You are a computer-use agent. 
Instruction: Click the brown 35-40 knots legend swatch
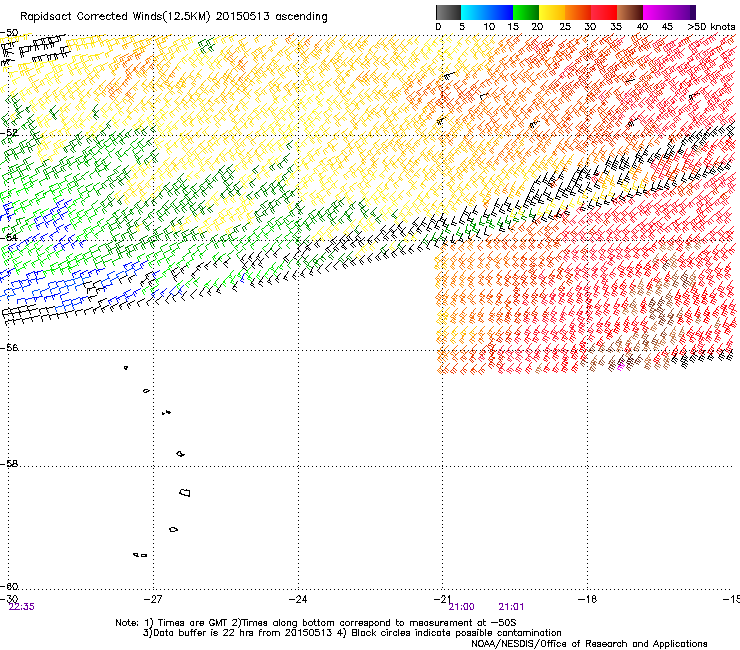[x=630, y=12]
